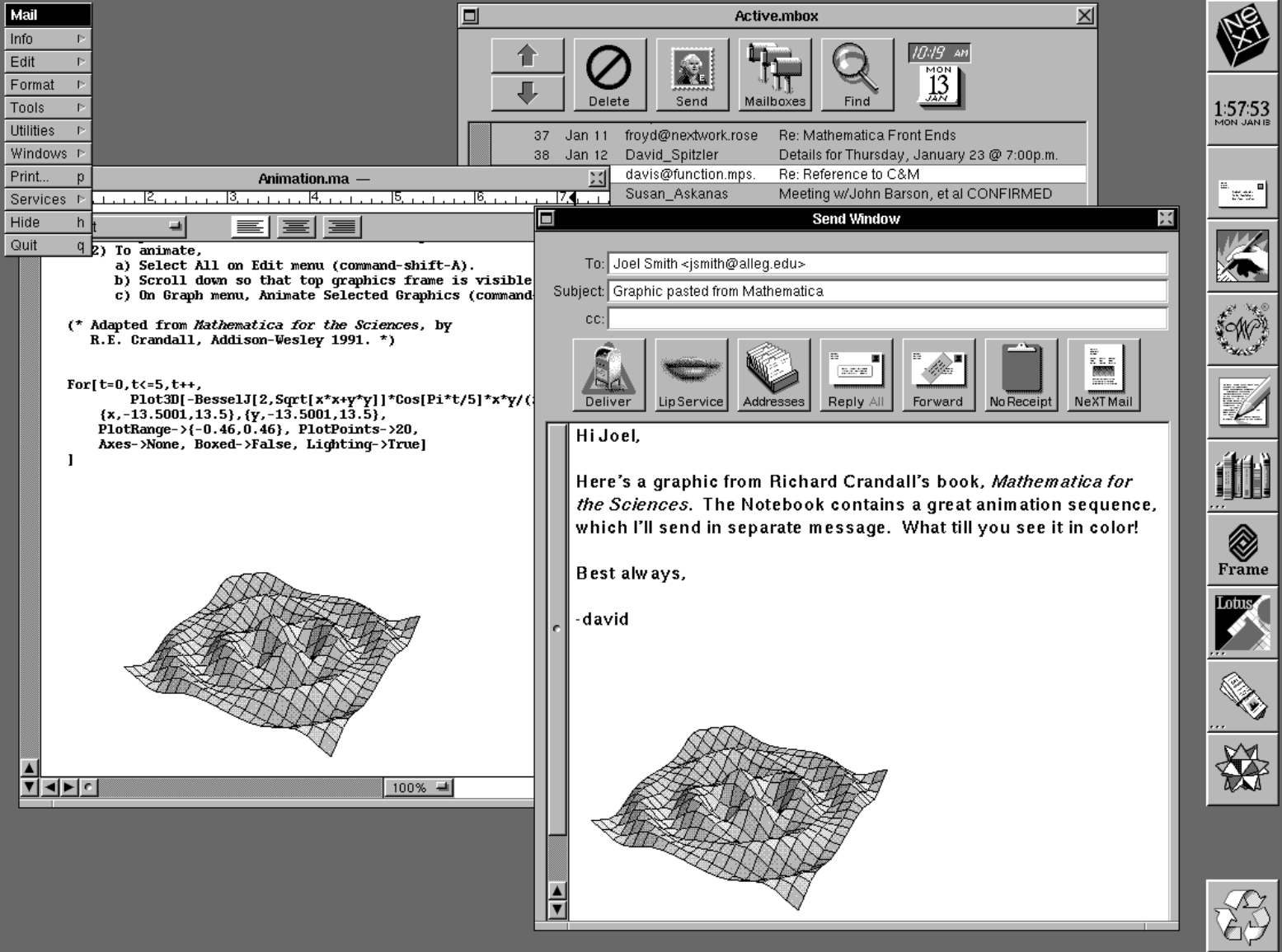Click the Find magnifier icon
This screenshot has width=1282, height=952.
point(857,74)
